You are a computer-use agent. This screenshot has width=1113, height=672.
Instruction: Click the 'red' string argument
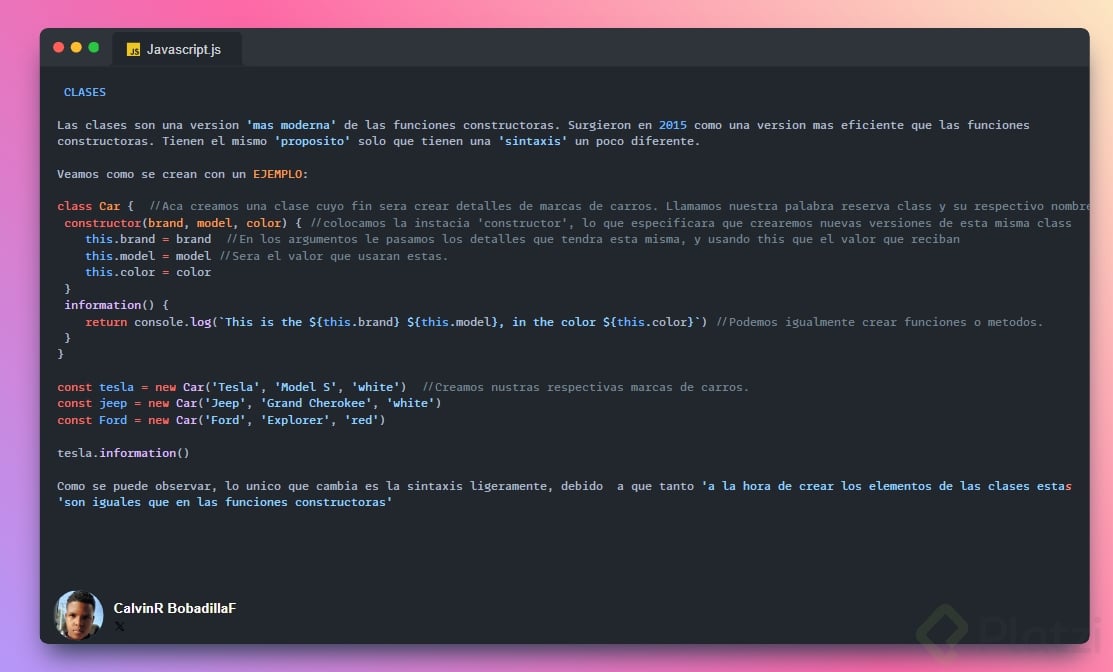click(x=361, y=420)
